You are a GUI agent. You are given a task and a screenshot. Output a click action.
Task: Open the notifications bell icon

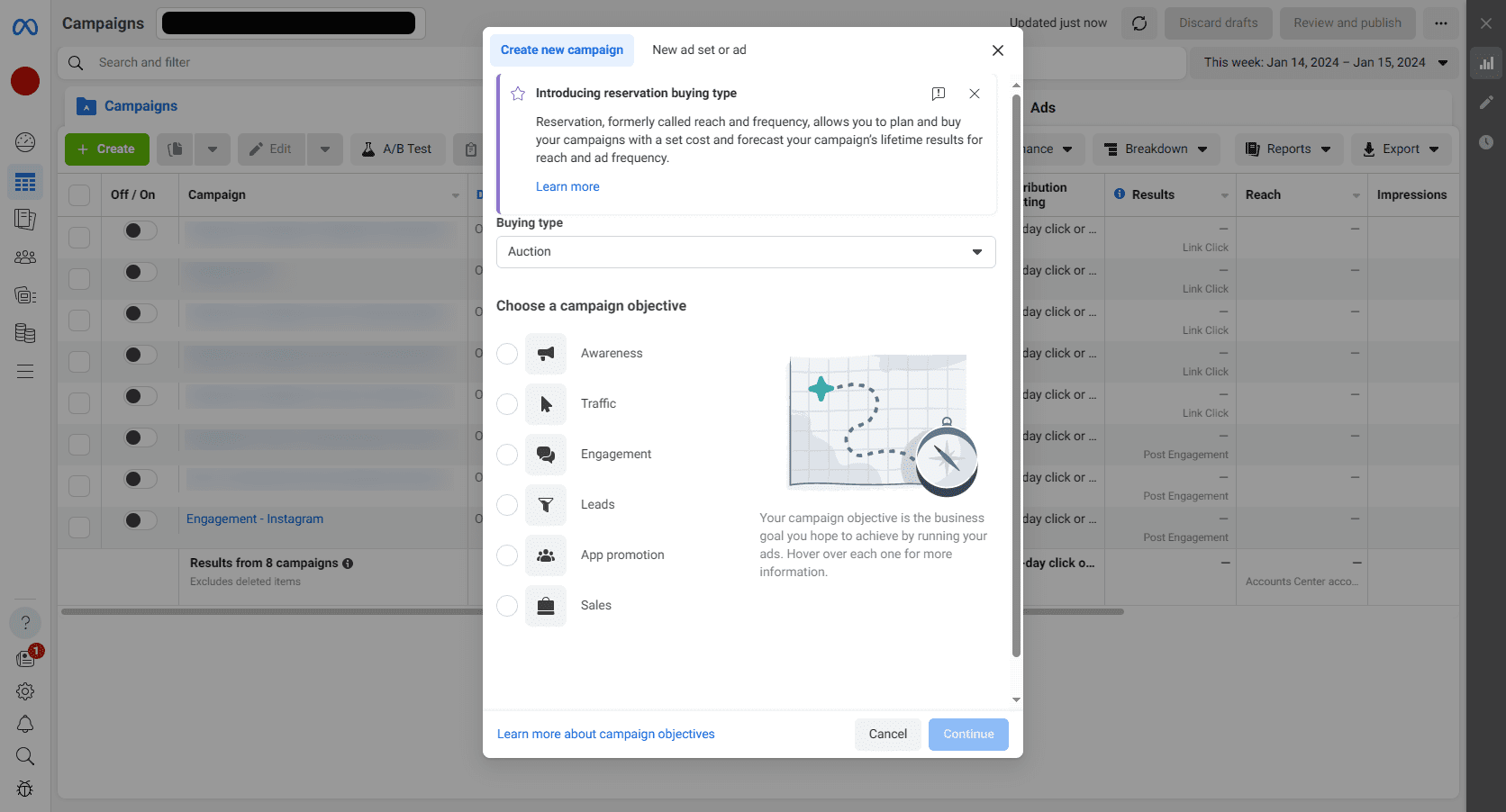[x=25, y=724]
